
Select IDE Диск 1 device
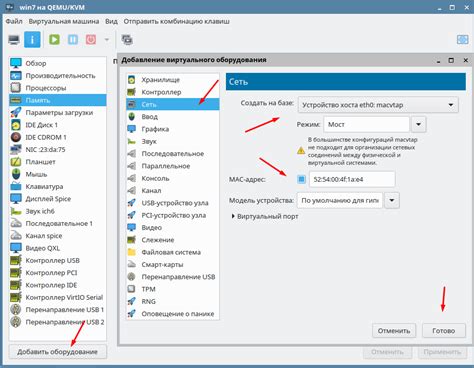click(58, 125)
